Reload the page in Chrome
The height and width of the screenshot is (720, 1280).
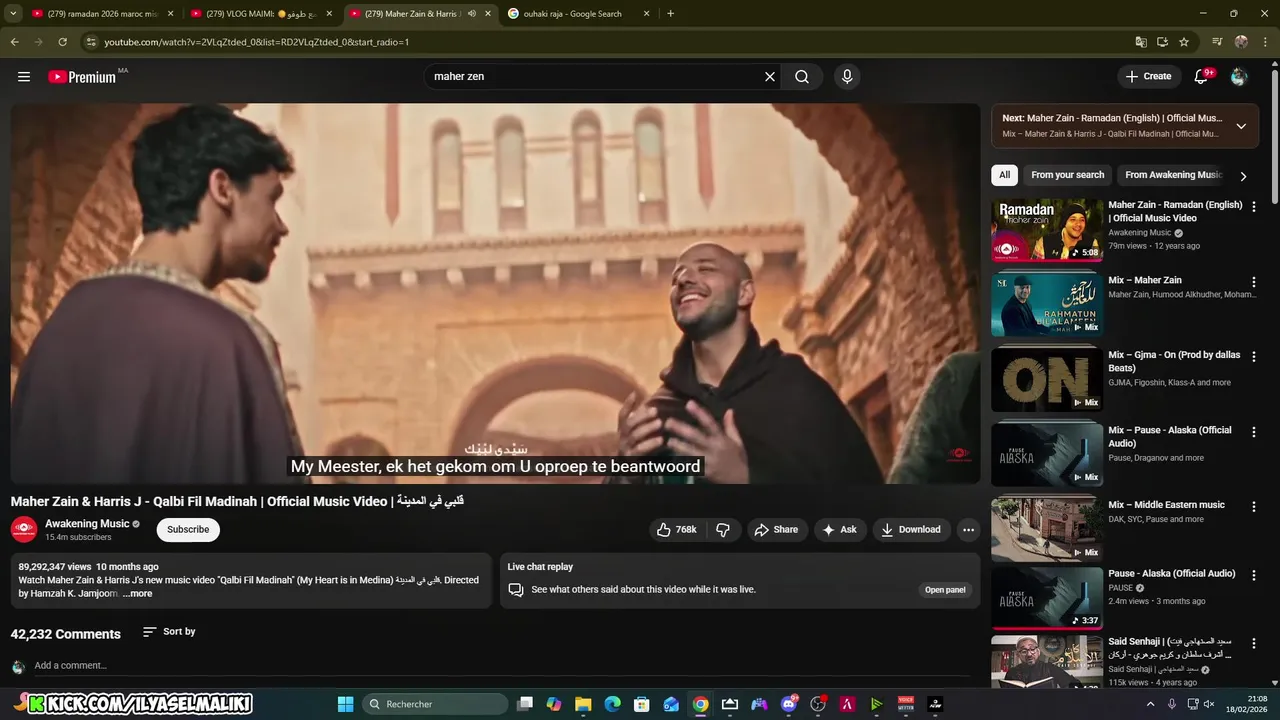62,42
